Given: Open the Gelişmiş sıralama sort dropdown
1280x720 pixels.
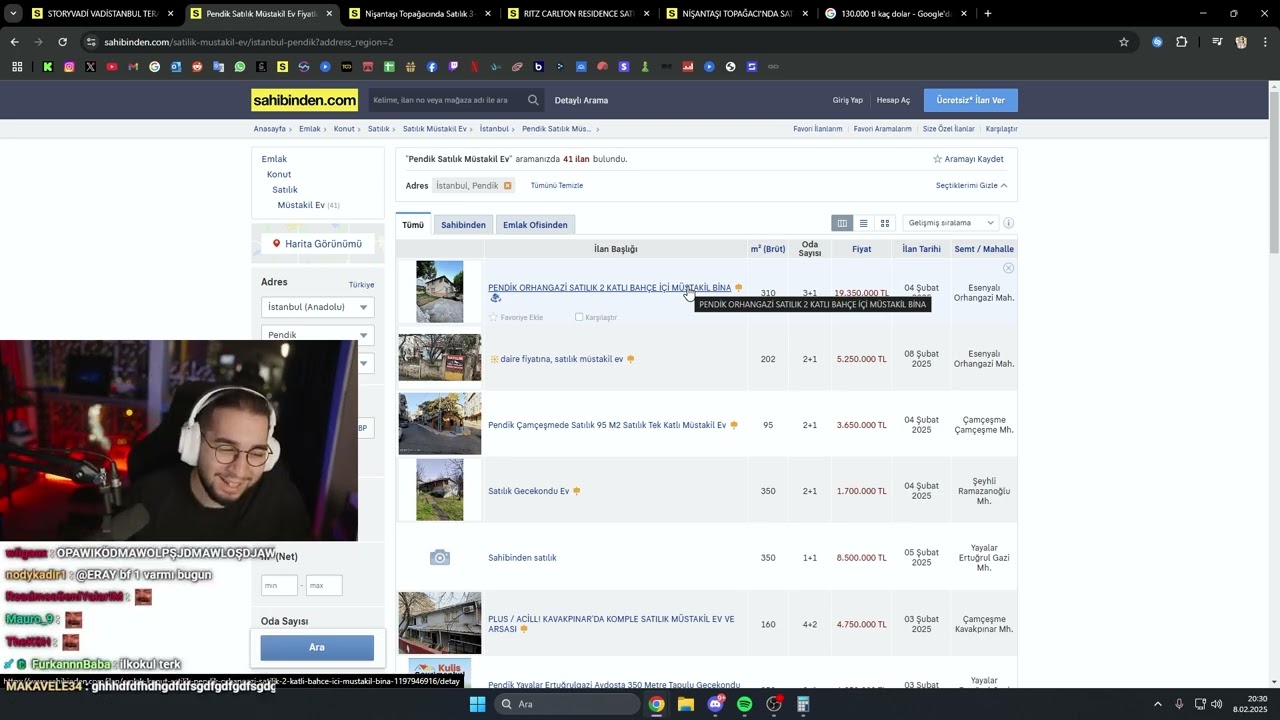Looking at the screenshot, I should tap(950, 223).
